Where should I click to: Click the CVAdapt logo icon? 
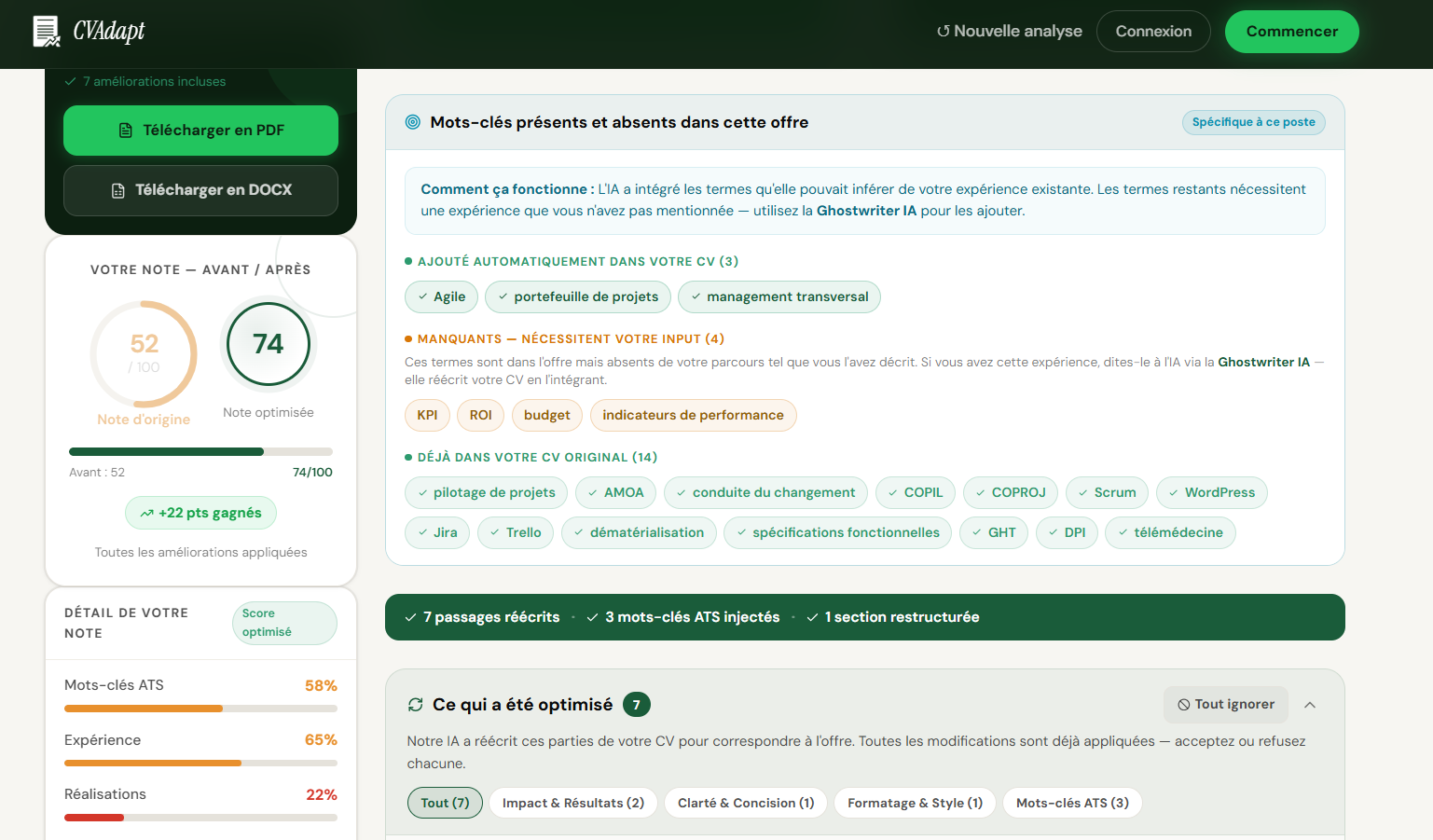coord(44,31)
